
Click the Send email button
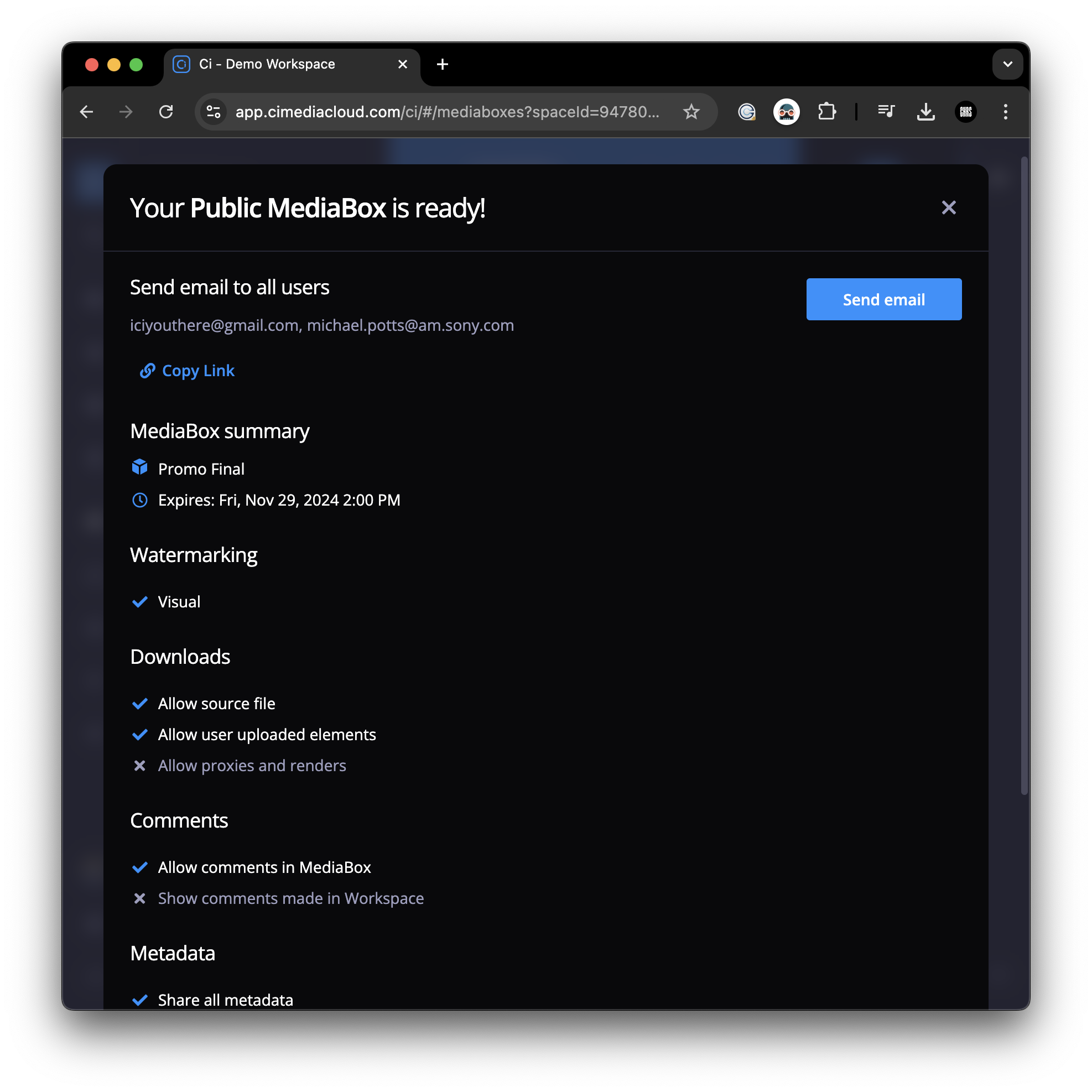click(883, 299)
